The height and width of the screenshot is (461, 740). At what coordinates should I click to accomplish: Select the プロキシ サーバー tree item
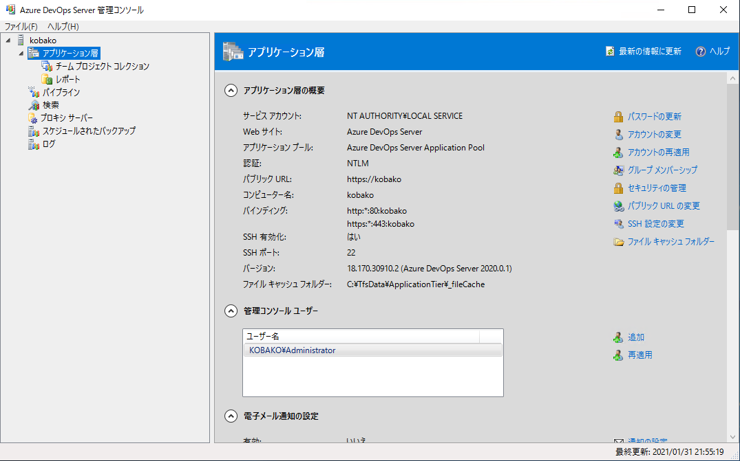point(67,118)
